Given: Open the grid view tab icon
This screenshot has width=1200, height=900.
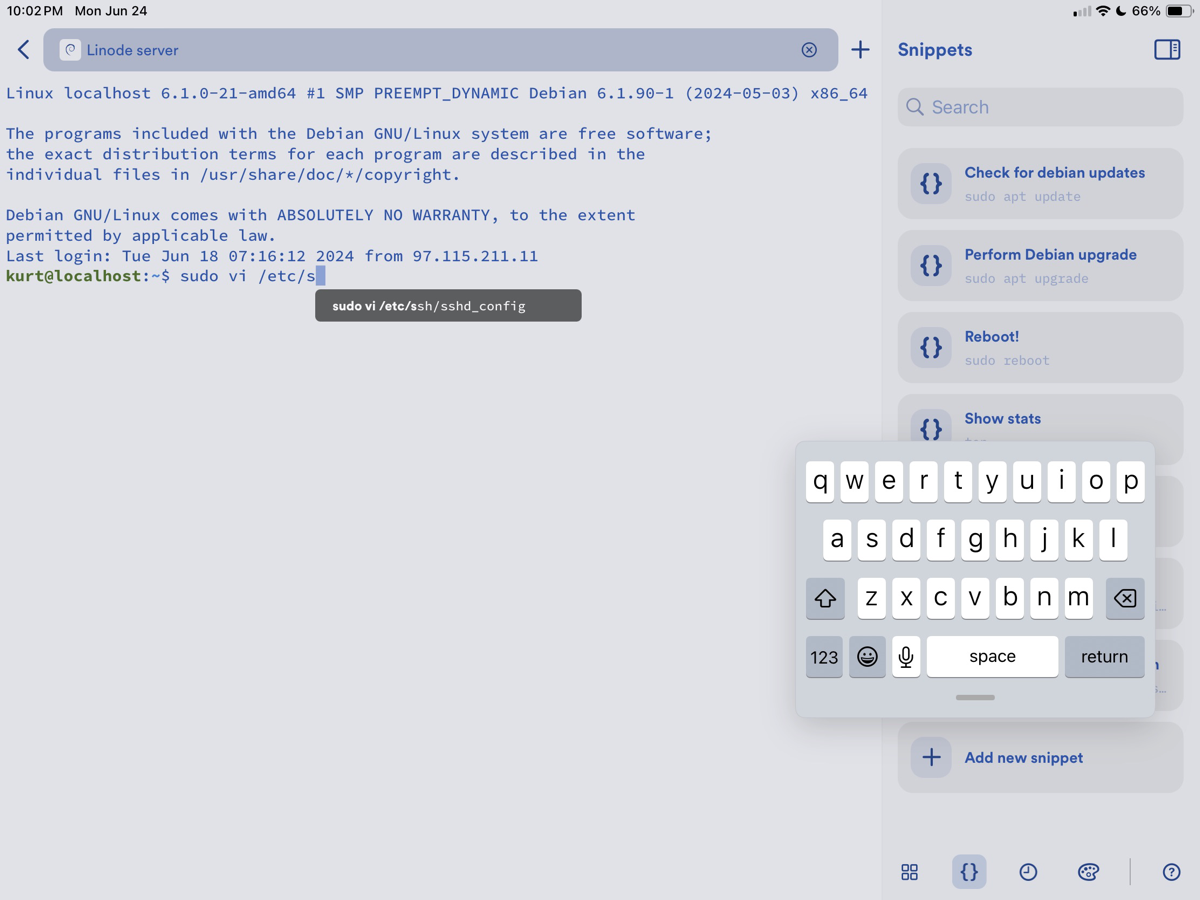Looking at the screenshot, I should point(909,872).
